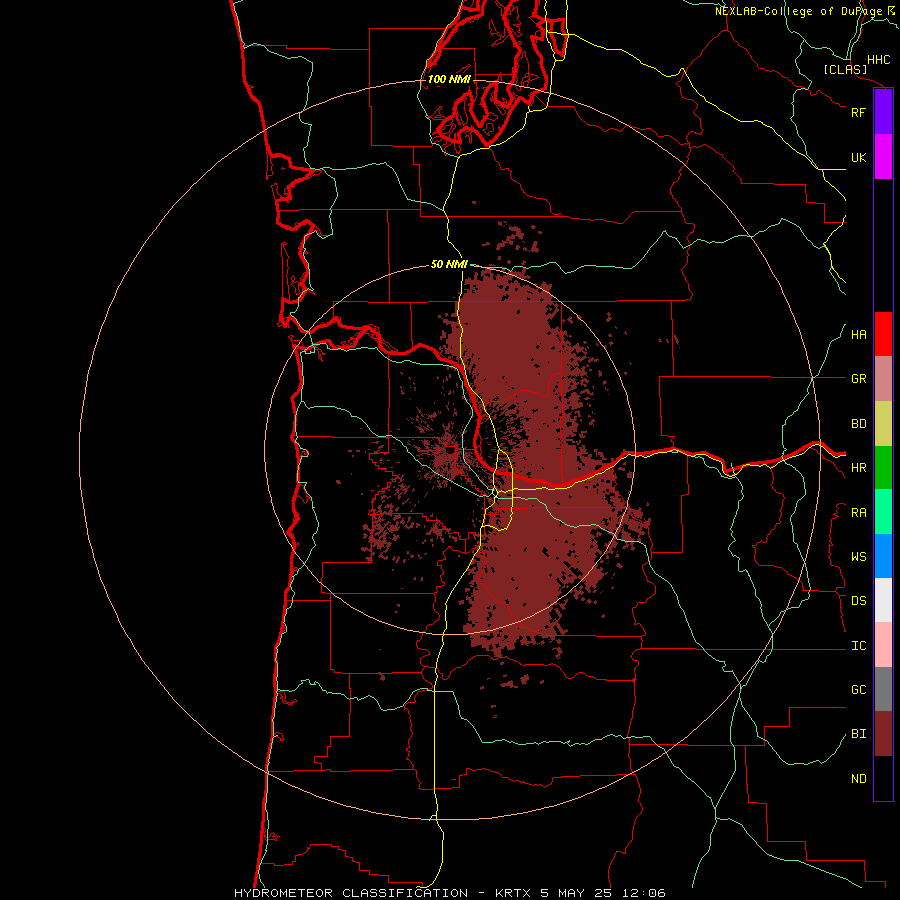Click the DS legend label
Screen dimensions: 900x900
[859, 601]
